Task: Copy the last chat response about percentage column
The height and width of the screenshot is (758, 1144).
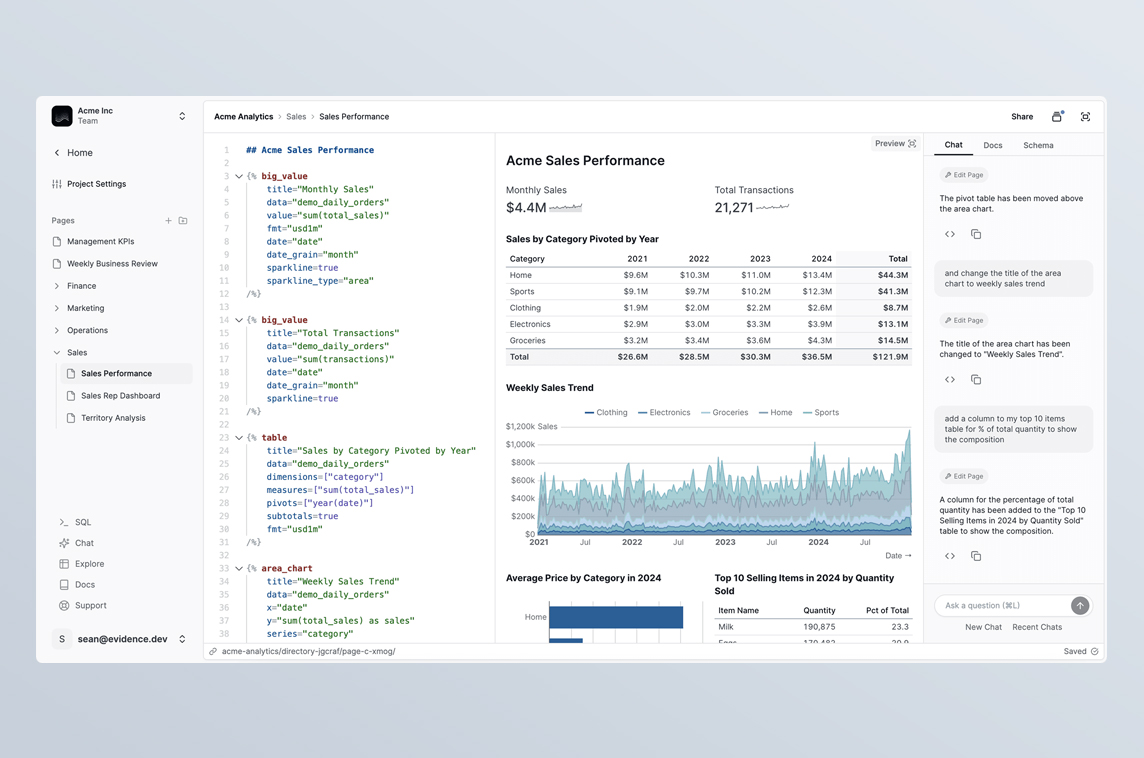Action: [976, 556]
